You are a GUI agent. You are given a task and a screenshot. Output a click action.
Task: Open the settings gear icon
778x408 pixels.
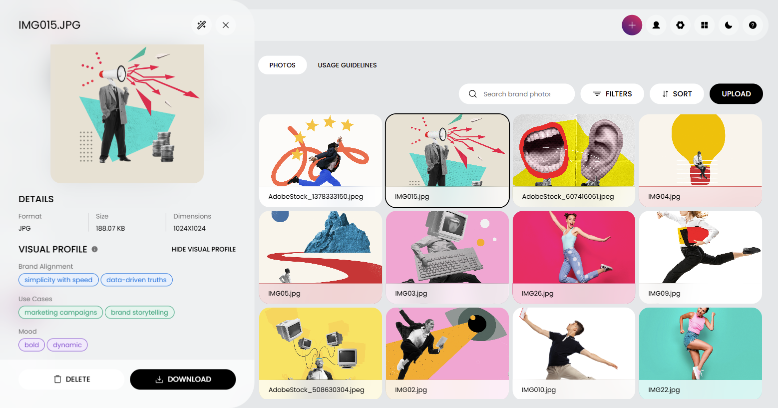680,25
